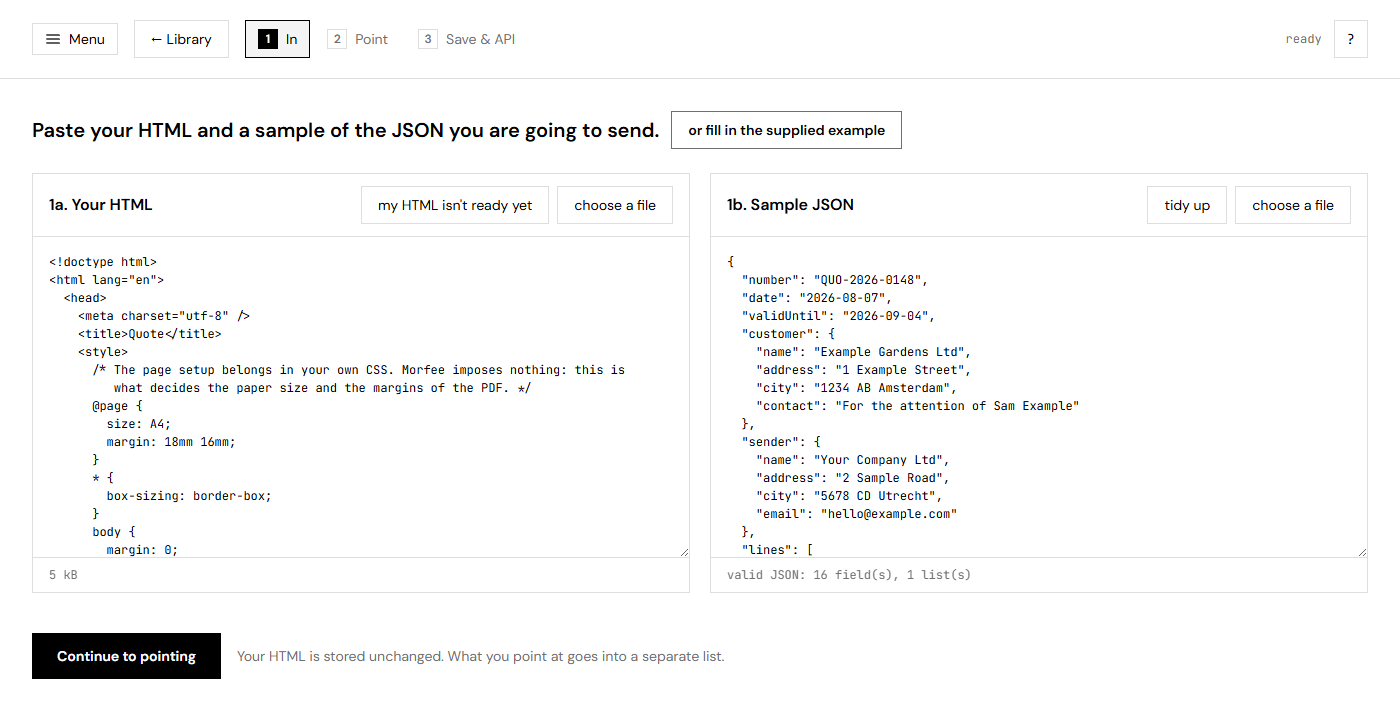Click inside the Sample JSON editor
Viewport: 1400px width, 720px height.
(x=1039, y=397)
